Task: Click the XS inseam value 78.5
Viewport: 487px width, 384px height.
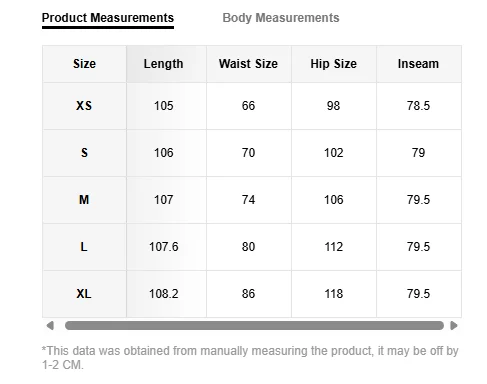Action: pyautogui.click(x=418, y=106)
